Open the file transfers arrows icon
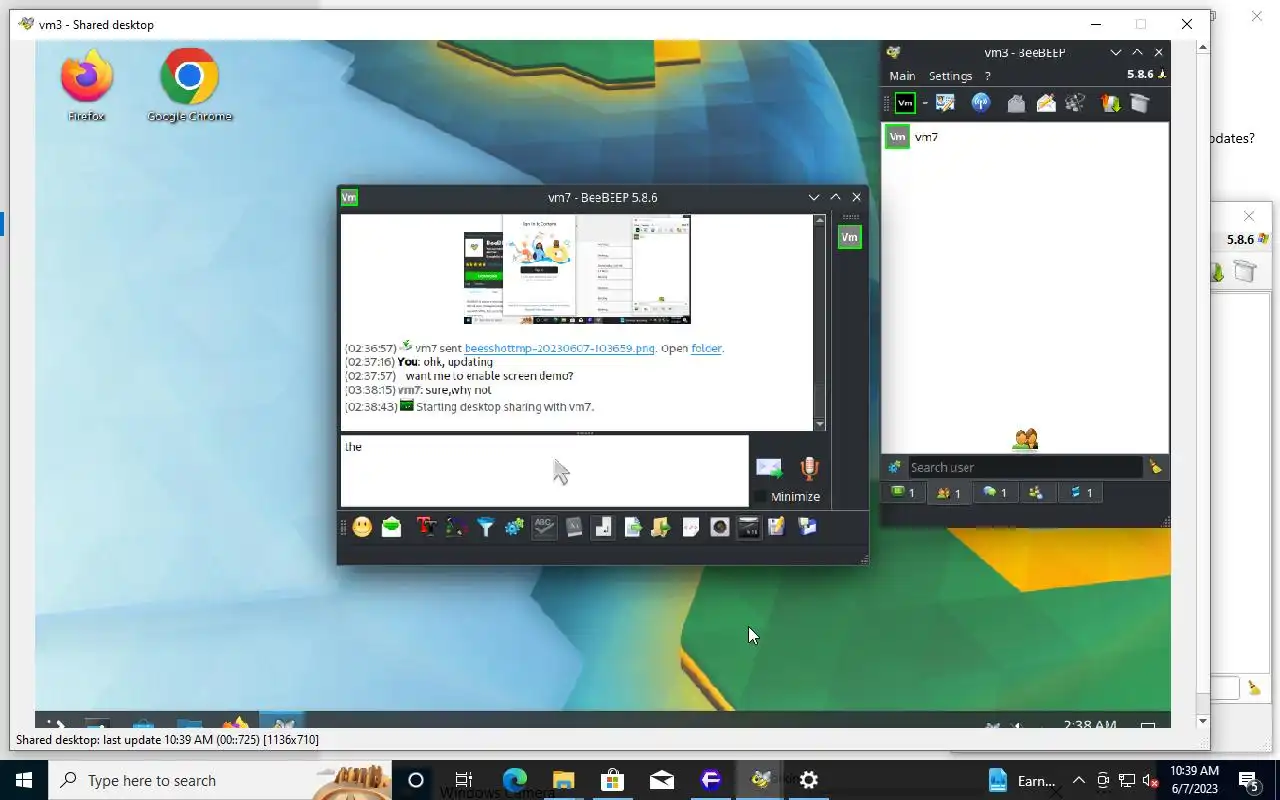Screen dimensions: 1280x800 1110,103
